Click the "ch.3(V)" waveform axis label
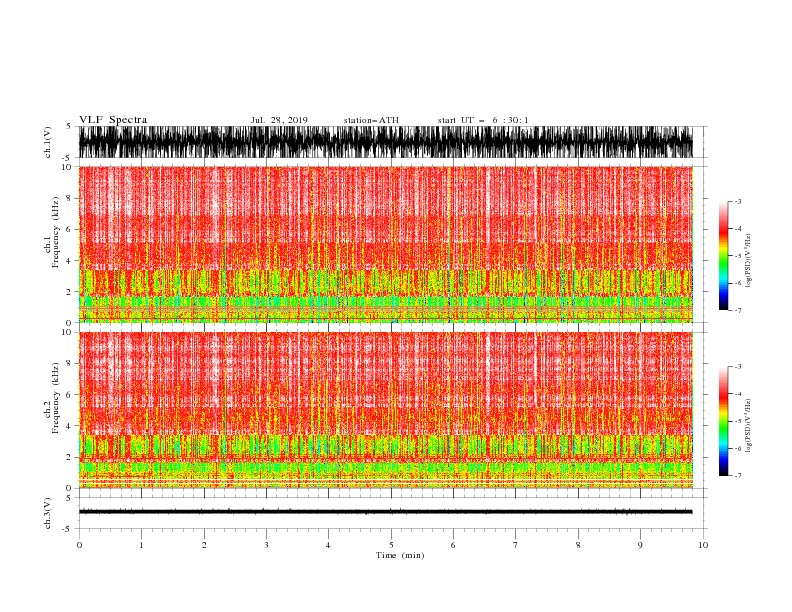The image size is (792, 612). pyautogui.click(x=47, y=513)
